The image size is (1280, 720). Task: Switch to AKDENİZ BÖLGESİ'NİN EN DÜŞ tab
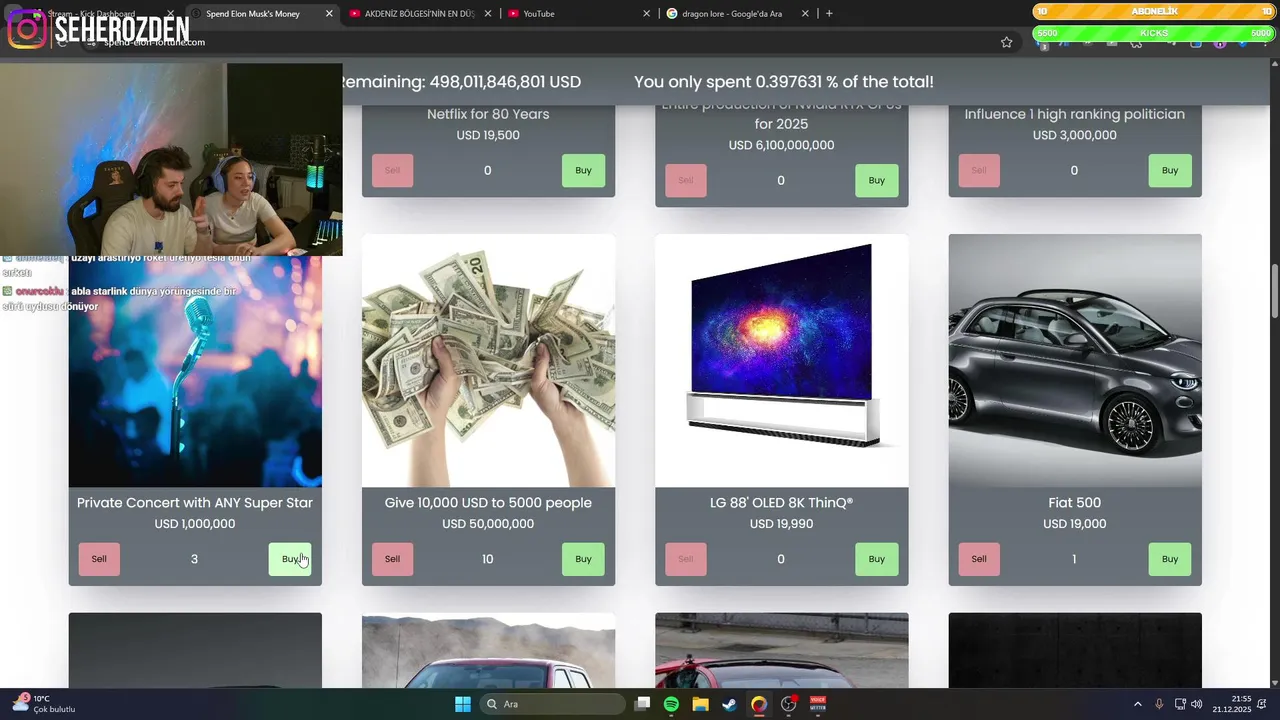click(419, 14)
